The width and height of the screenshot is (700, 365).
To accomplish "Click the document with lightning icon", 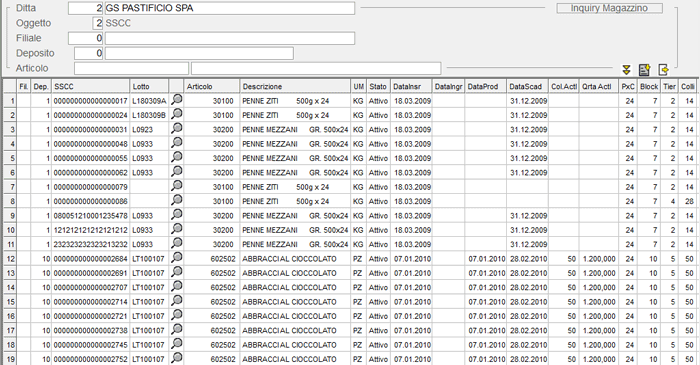I will coord(644,70).
